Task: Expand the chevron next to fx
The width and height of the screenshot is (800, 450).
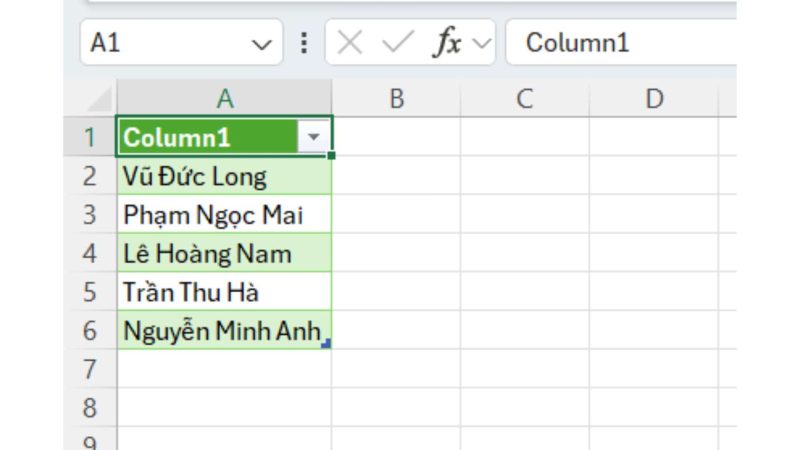Action: point(482,44)
